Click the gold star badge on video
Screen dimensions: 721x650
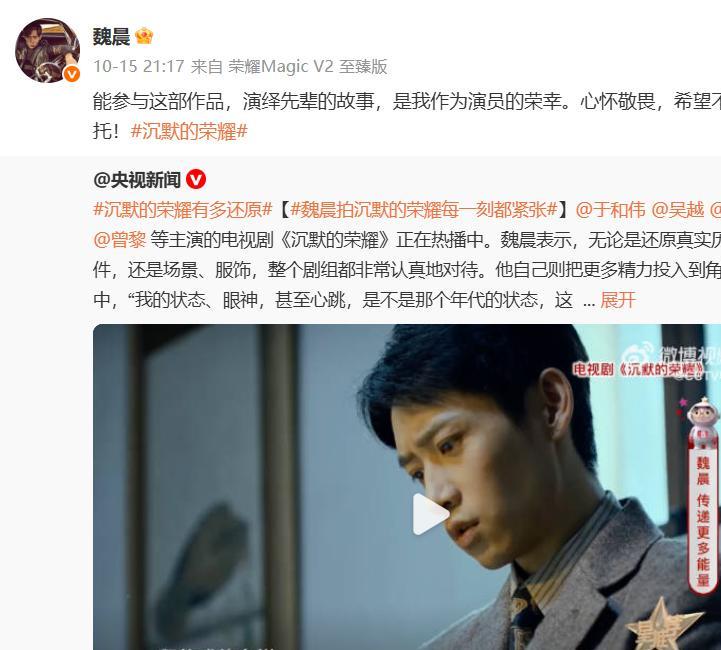[664, 625]
